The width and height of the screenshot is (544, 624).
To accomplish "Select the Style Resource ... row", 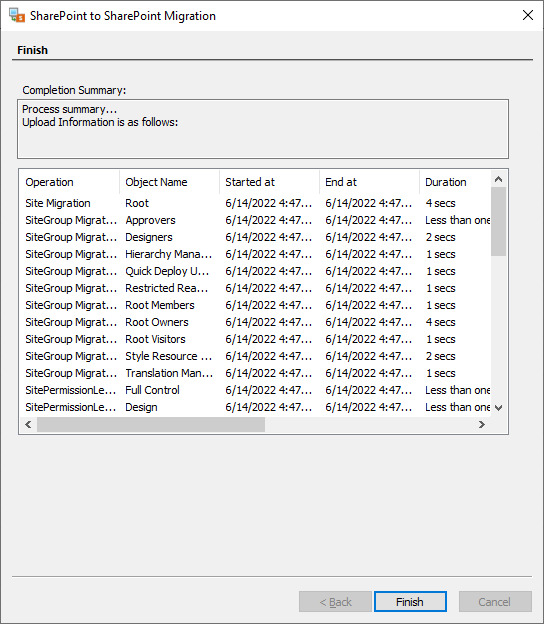I will 255,356.
